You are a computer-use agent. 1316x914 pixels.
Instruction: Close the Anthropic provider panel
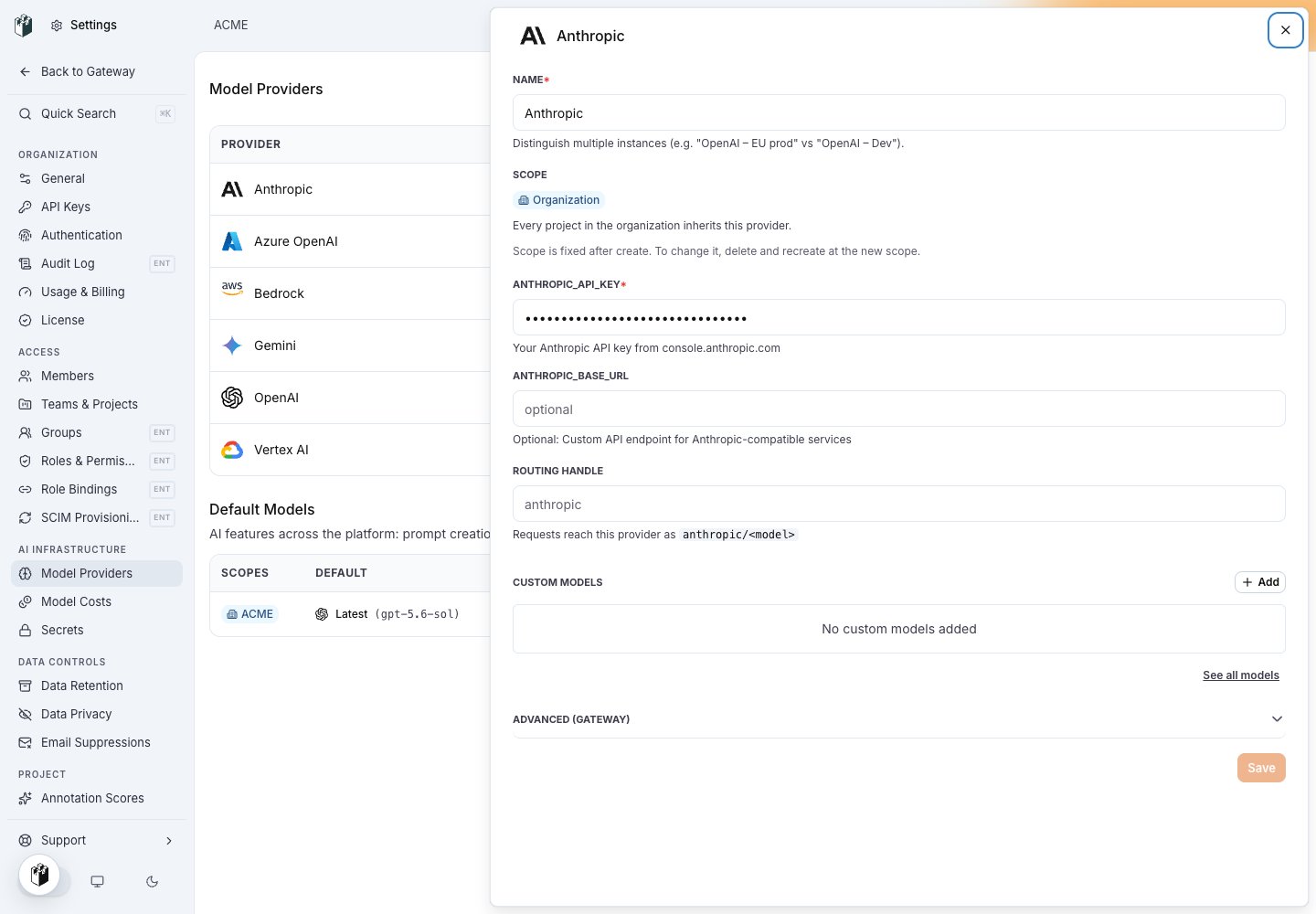tap(1285, 30)
